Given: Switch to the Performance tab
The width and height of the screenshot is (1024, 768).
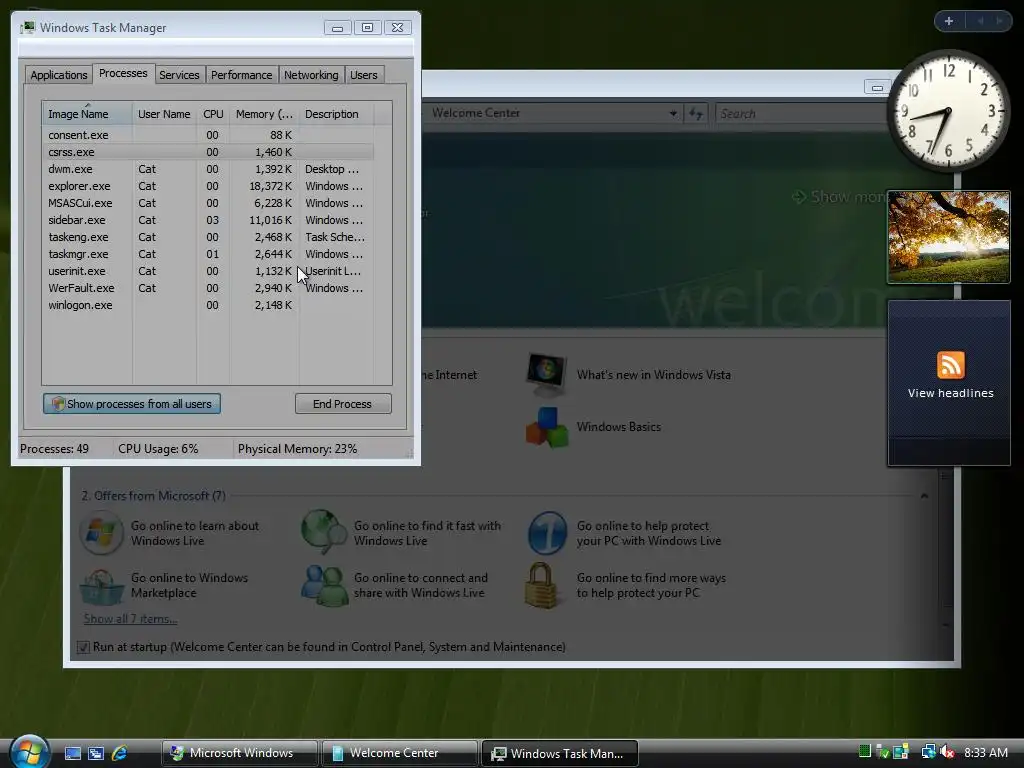Looking at the screenshot, I should pyautogui.click(x=241, y=75).
